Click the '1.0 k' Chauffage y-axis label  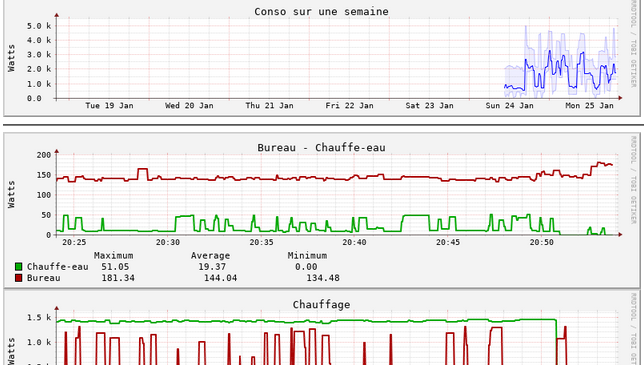tap(39, 342)
